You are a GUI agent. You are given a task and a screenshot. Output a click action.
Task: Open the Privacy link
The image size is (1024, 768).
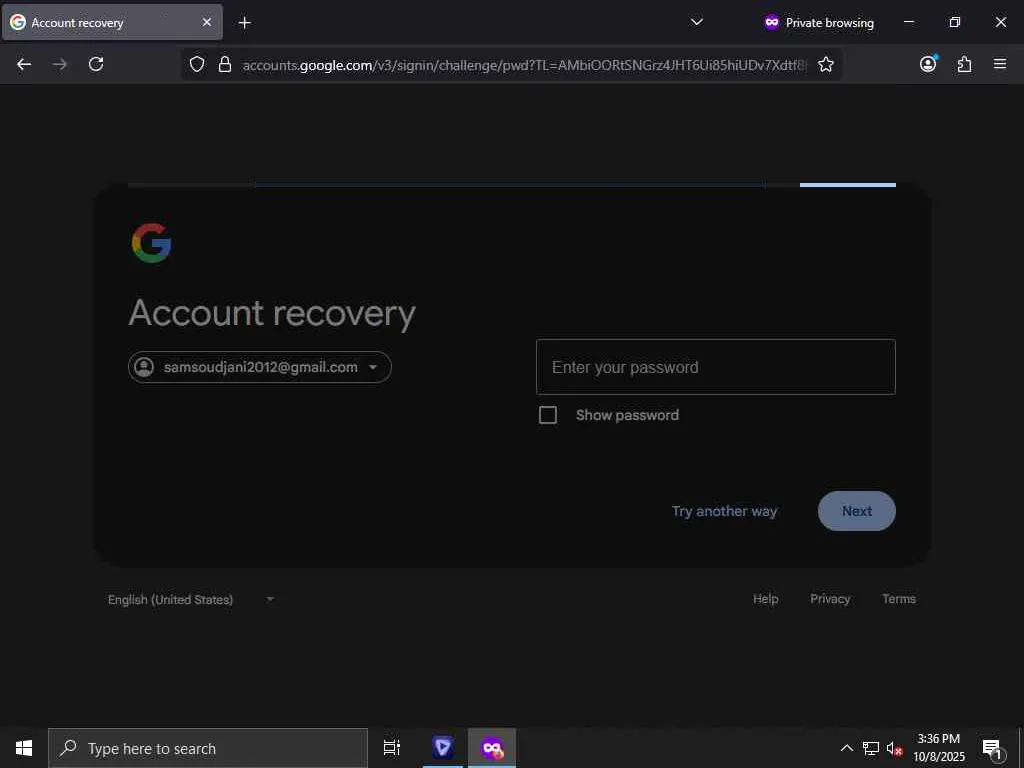(830, 599)
